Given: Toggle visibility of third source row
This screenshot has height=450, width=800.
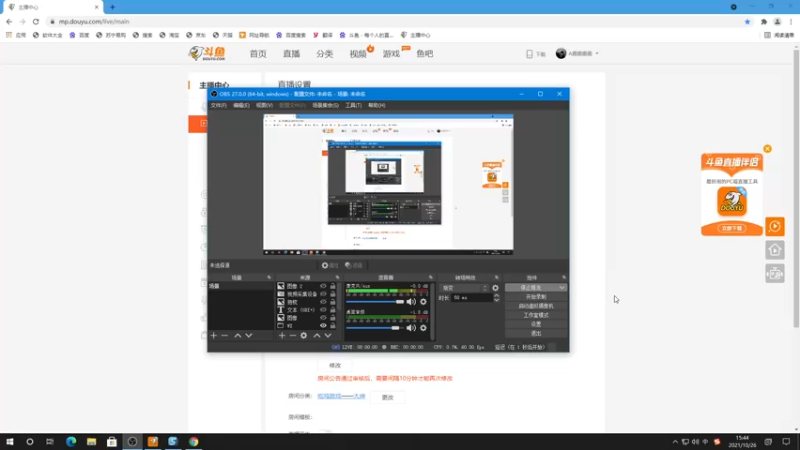Looking at the screenshot, I should click(x=323, y=302).
